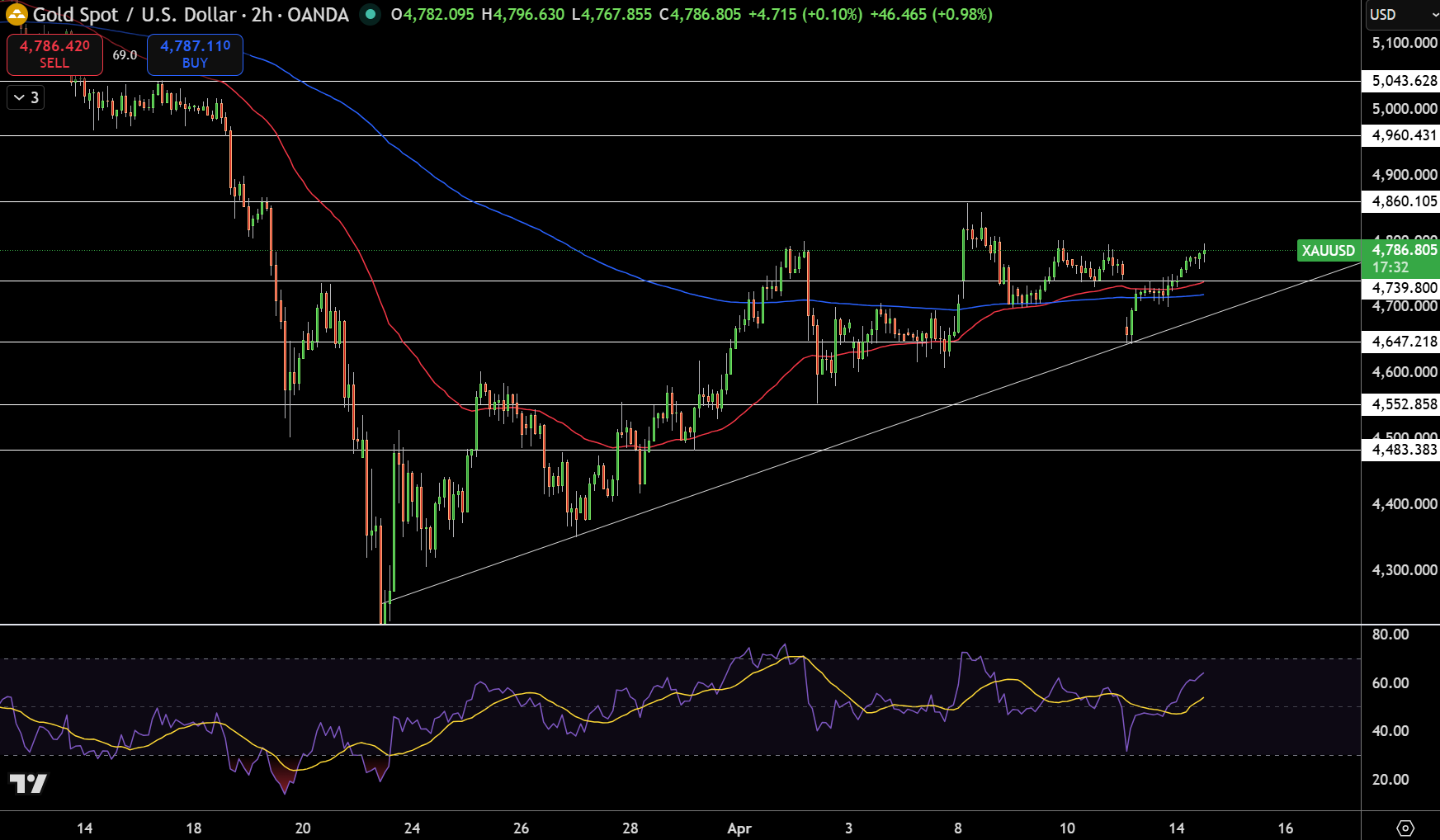Click the SELL 4,786.420 button

[54, 54]
